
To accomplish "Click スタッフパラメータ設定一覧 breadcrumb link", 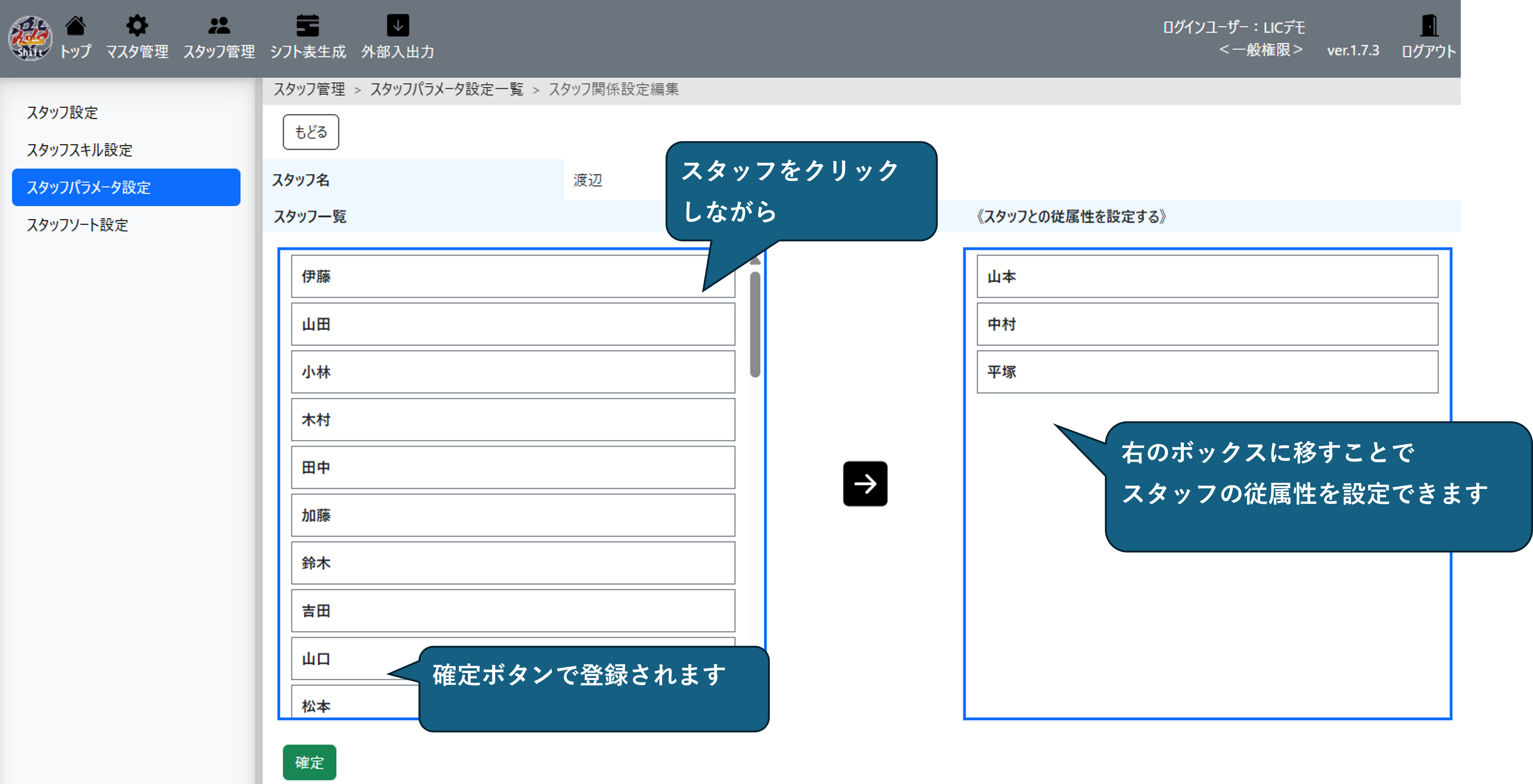I will [446, 89].
